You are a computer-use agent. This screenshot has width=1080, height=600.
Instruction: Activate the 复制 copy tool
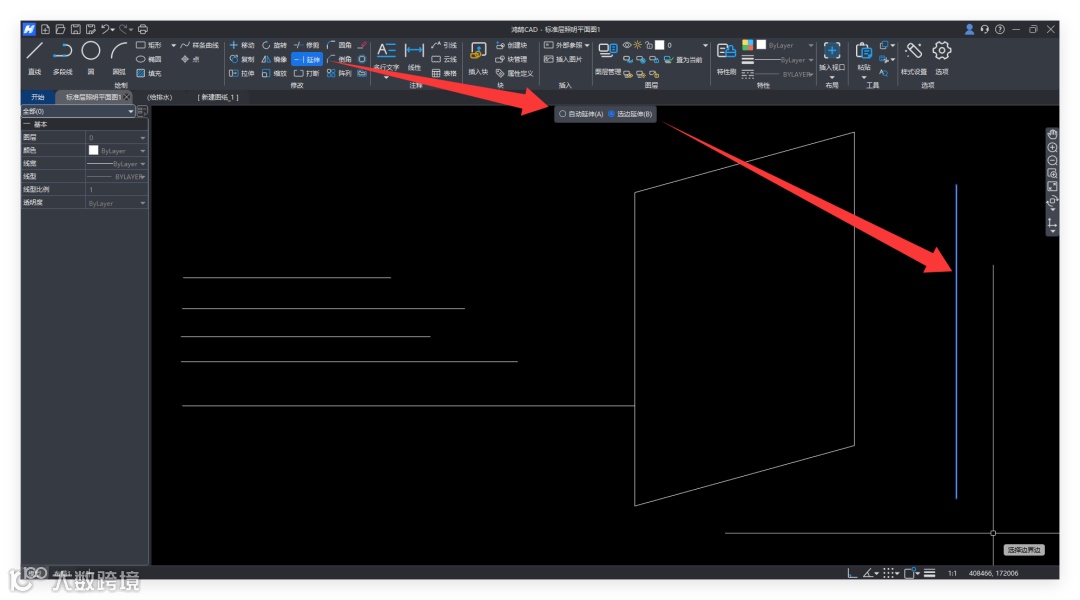(x=242, y=59)
